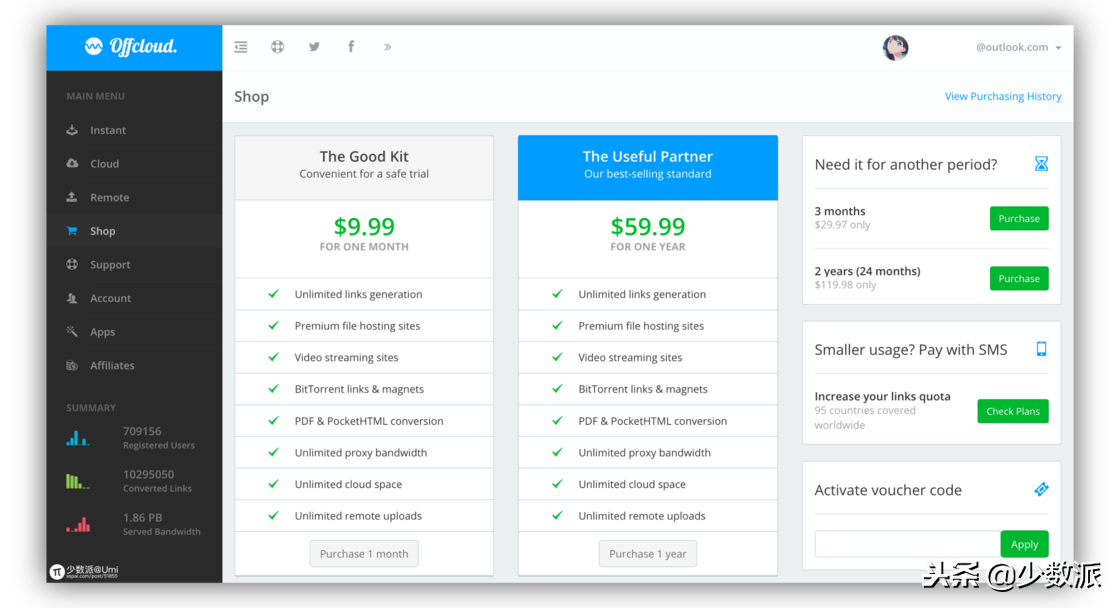
Task: Click the Check Plans button
Action: pos(1012,411)
